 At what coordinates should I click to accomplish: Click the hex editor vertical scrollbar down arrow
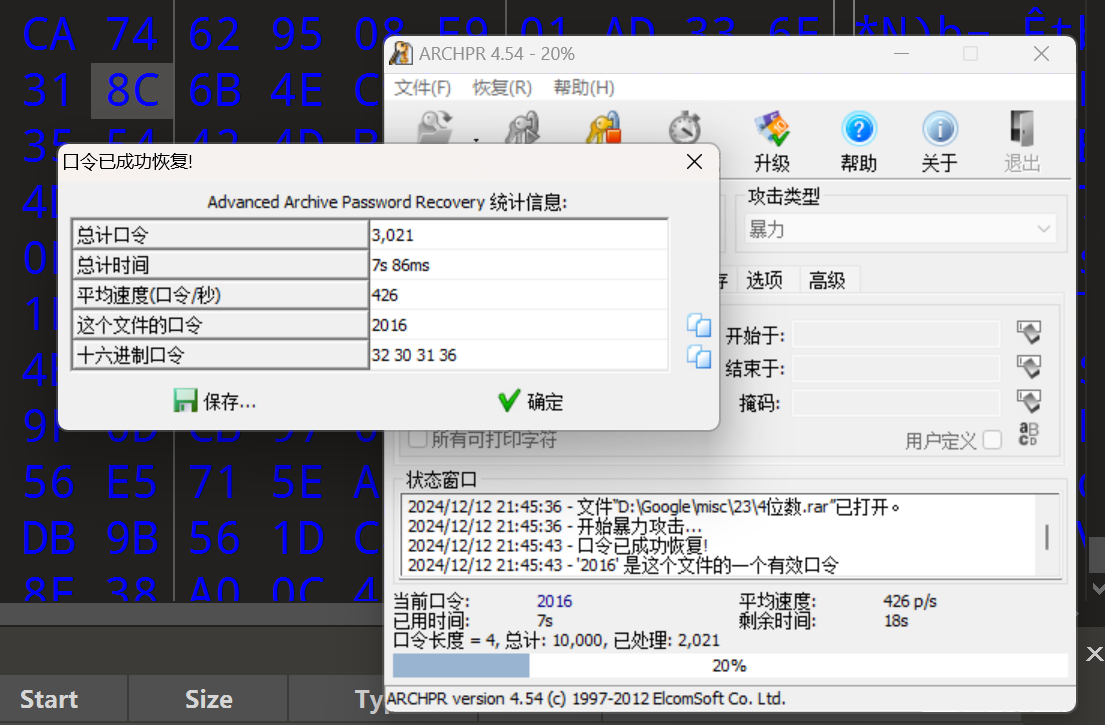[x=1097, y=587]
